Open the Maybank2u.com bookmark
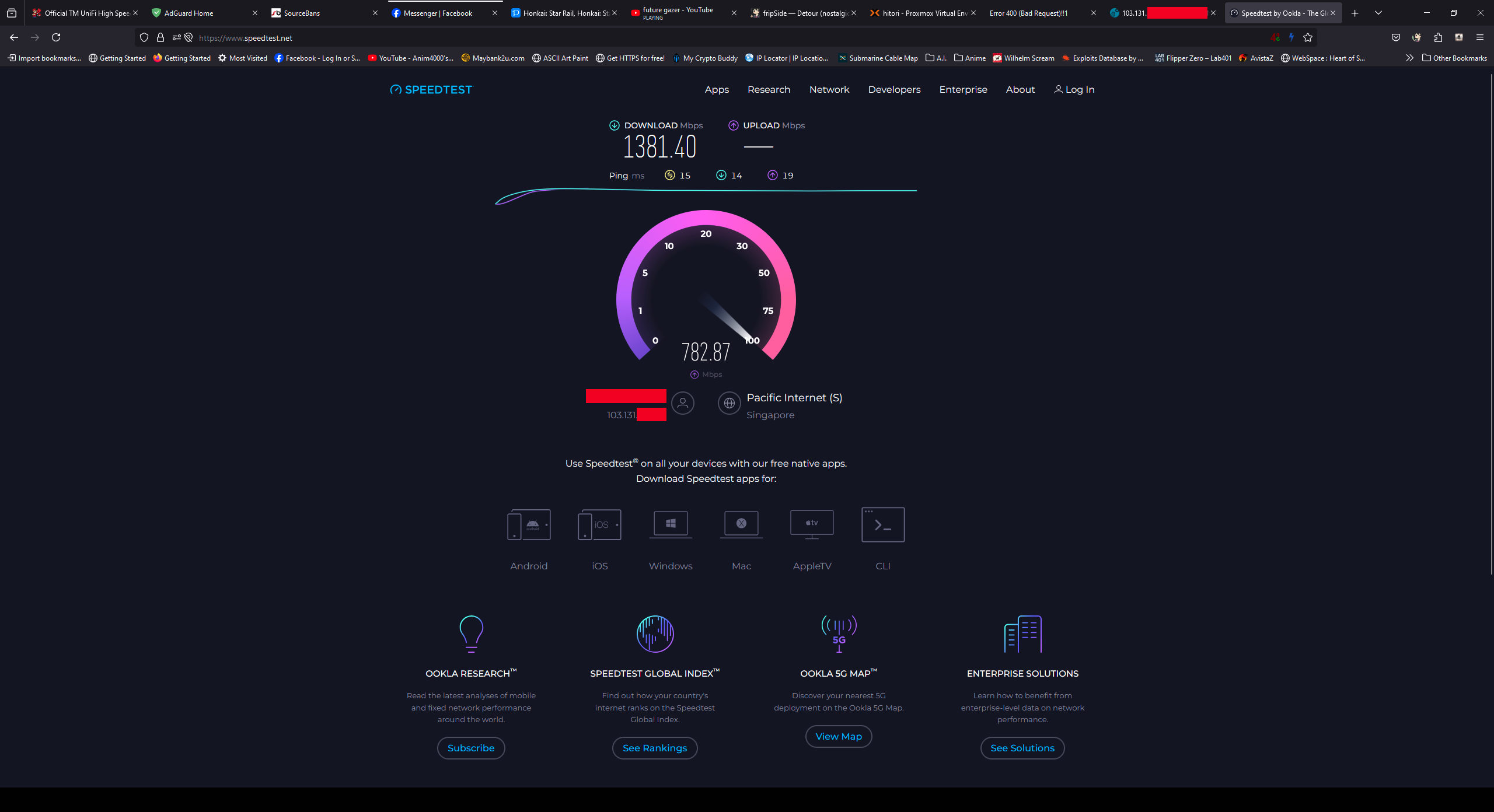Image resolution: width=1494 pixels, height=812 pixels. click(493, 58)
